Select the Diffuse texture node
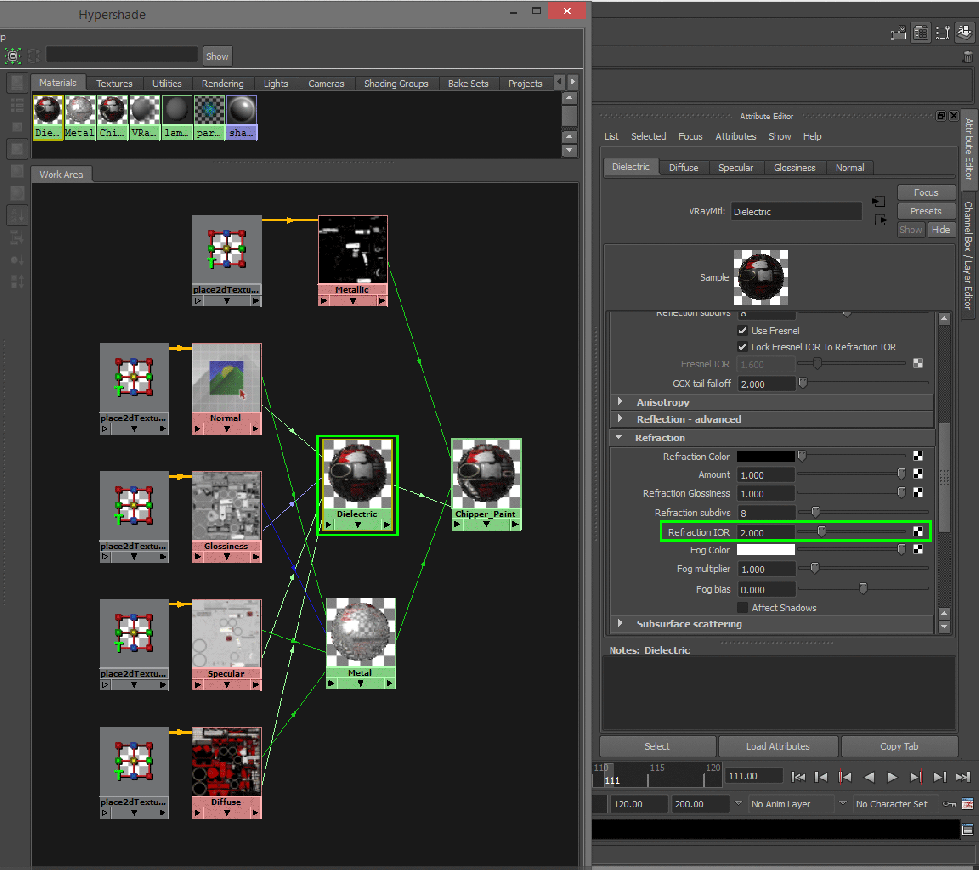979x870 pixels. [x=226, y=764]
